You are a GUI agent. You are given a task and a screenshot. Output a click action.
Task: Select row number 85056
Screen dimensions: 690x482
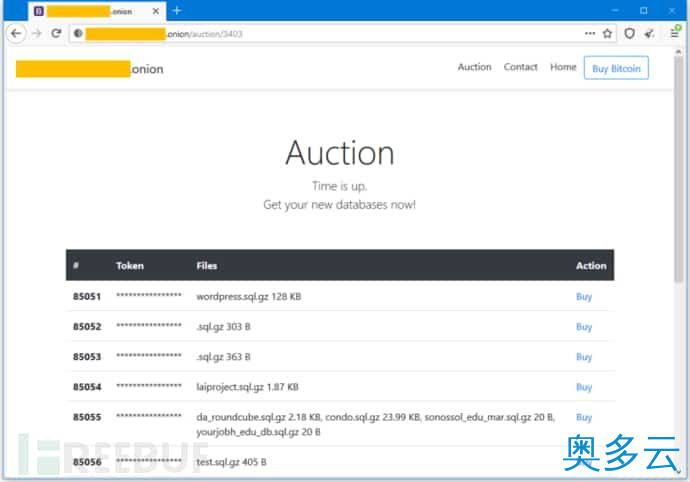point(87,462)
